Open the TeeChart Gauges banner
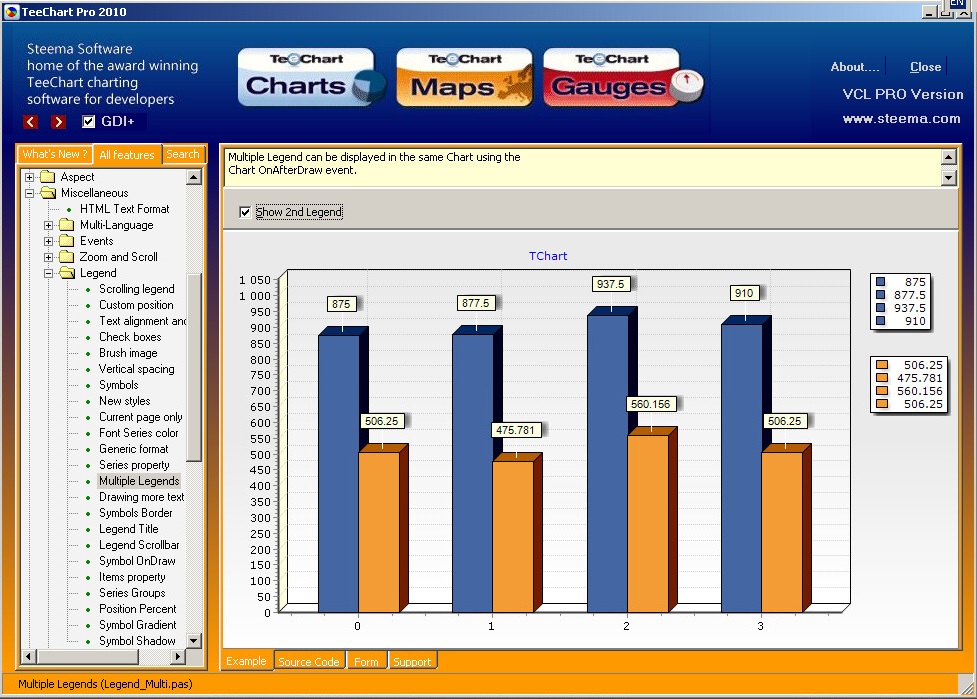977x699 pixels. tap(622, 77)
